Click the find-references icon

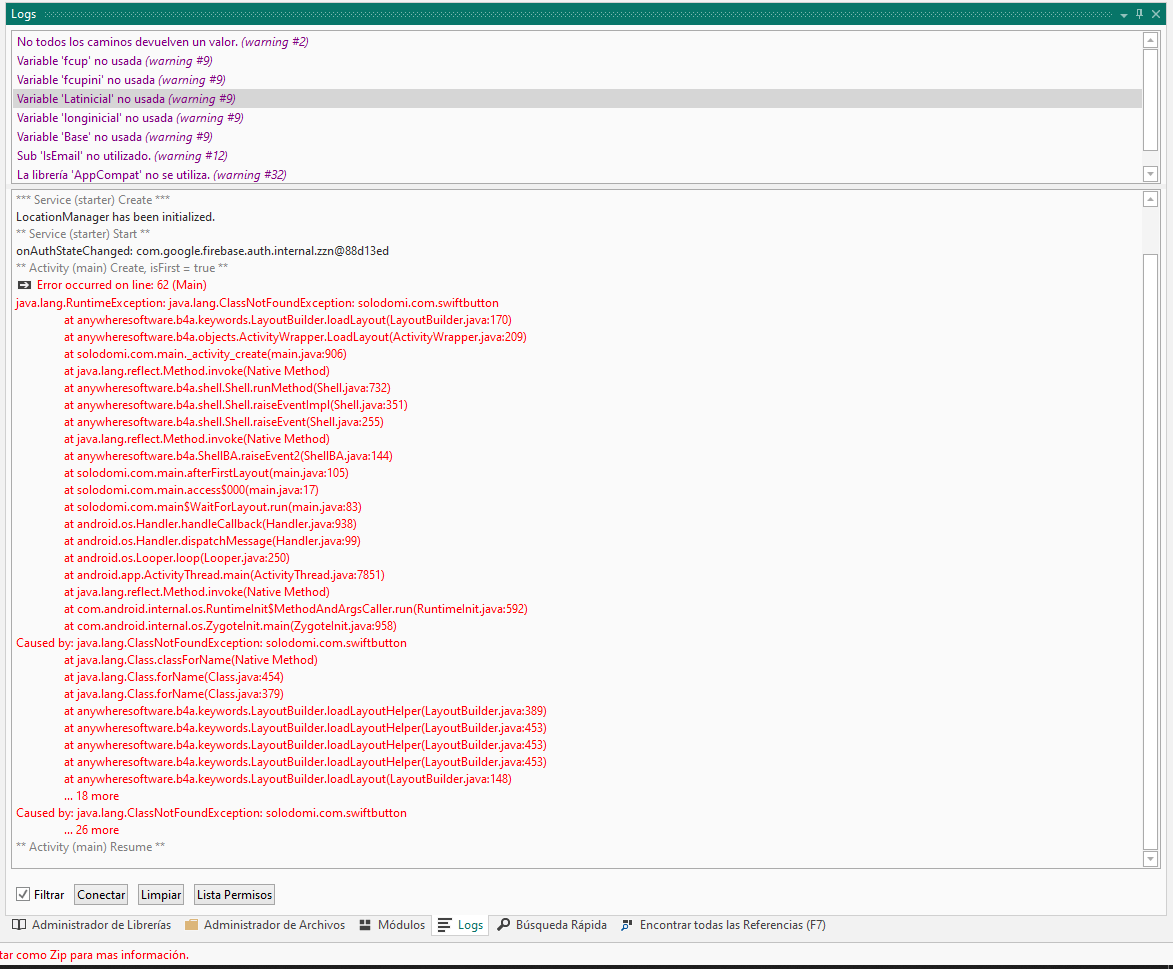(x=627, y=925)
